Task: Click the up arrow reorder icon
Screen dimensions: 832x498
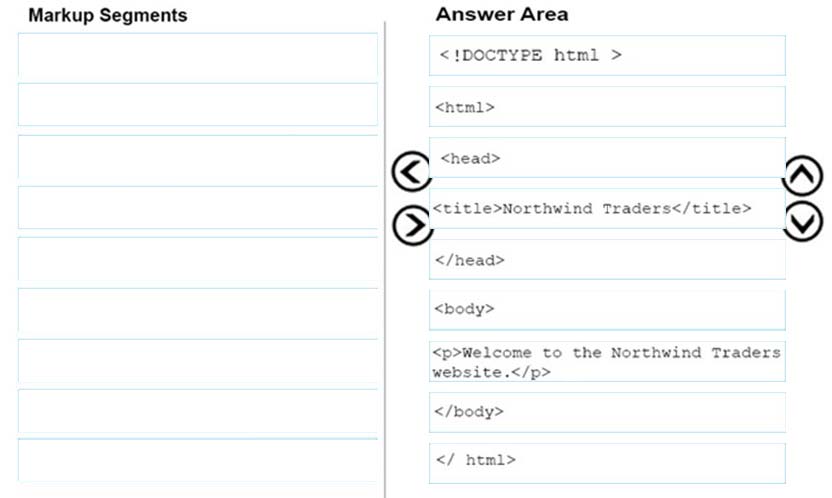Action: point(802,176)
